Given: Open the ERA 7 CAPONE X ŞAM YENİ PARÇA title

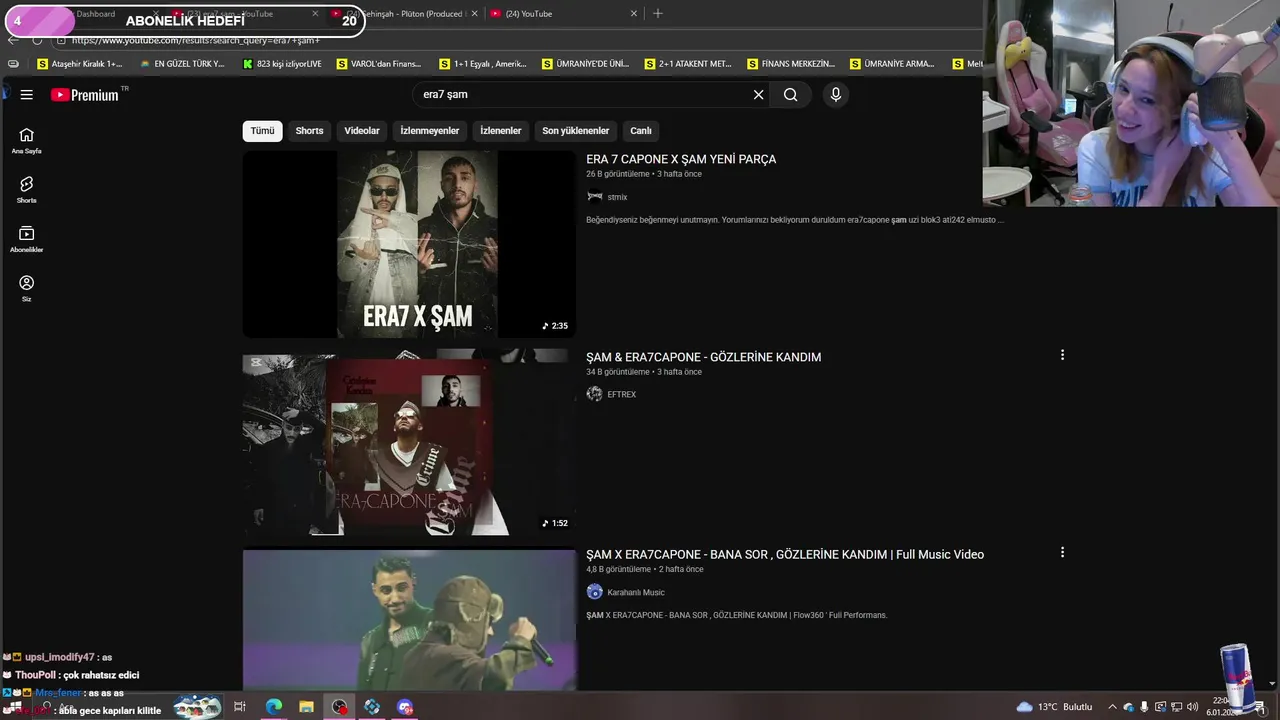Looking at the screenshot, I should pos(681,159).
